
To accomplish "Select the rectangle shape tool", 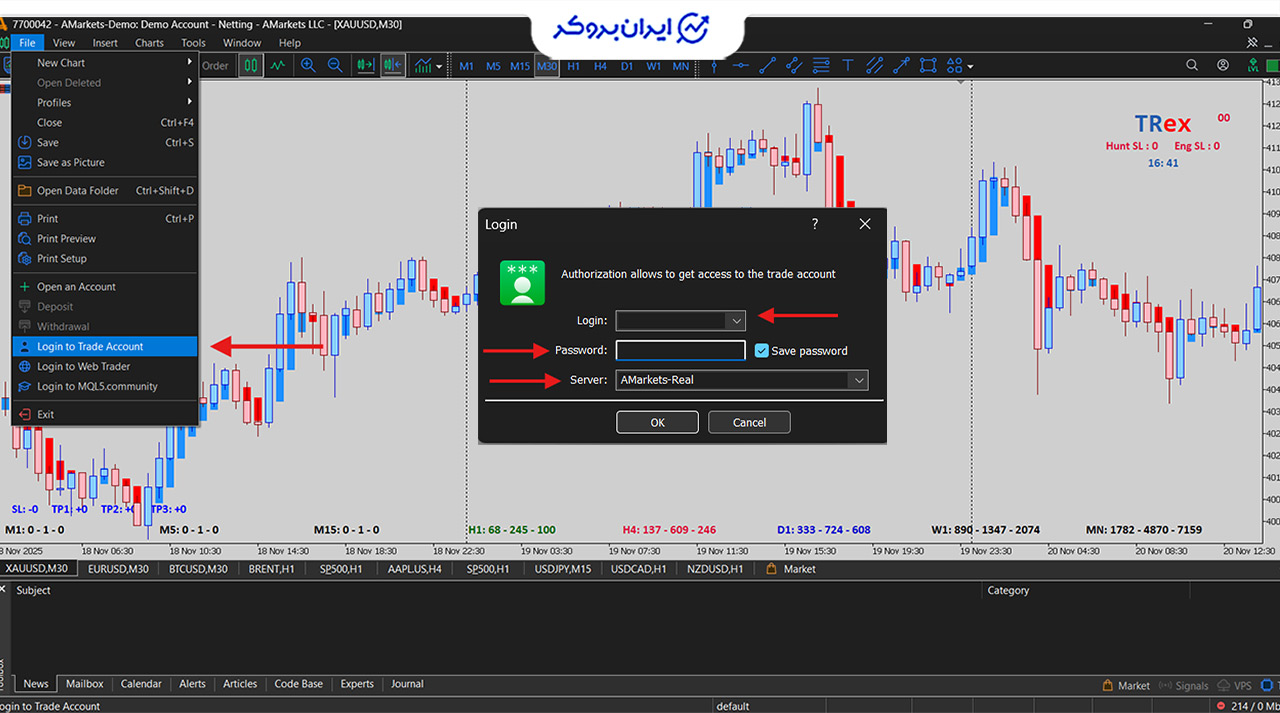I will (x=928, y=66).
